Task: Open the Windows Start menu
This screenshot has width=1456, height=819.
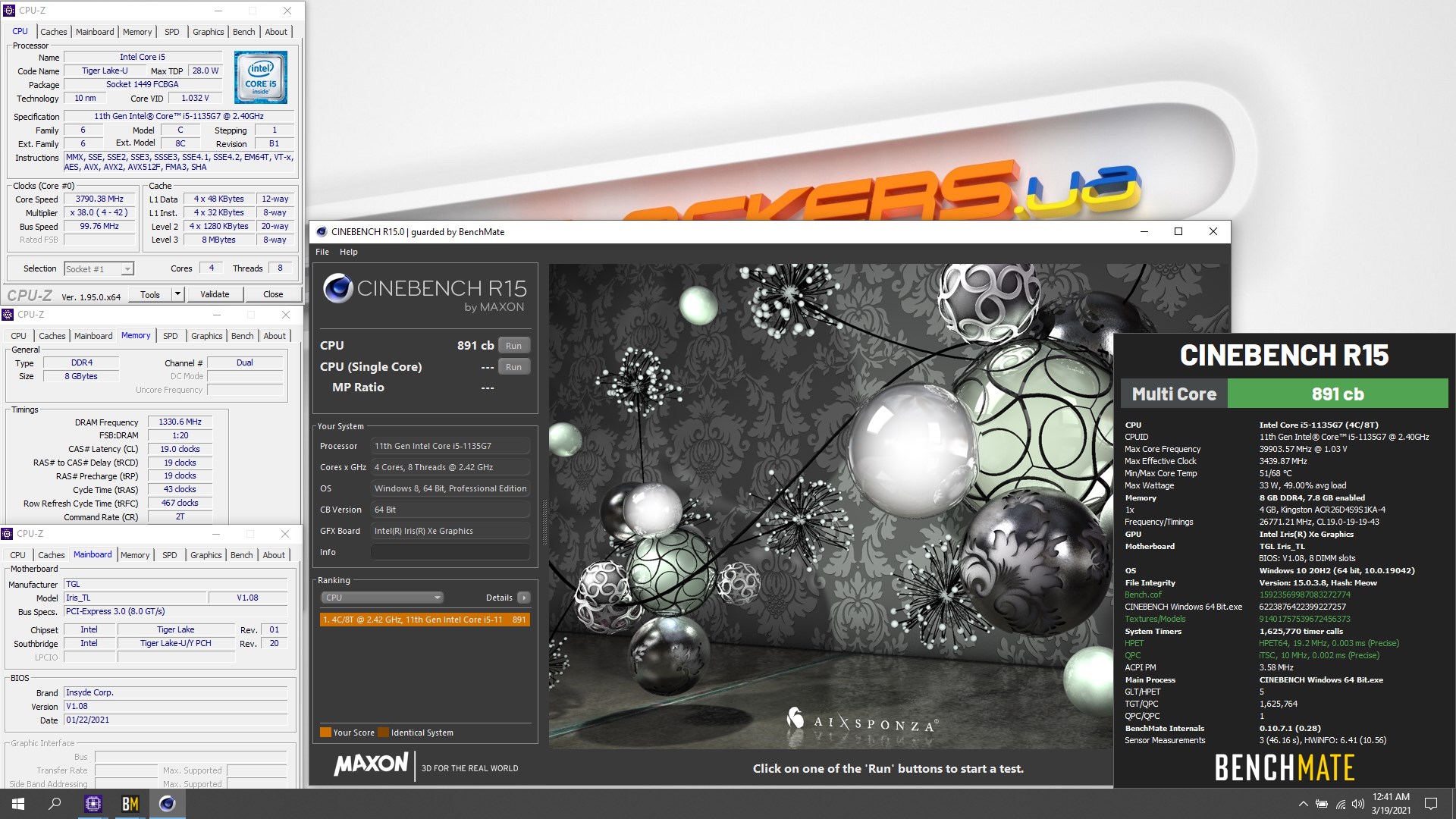Action: point(17,804)
